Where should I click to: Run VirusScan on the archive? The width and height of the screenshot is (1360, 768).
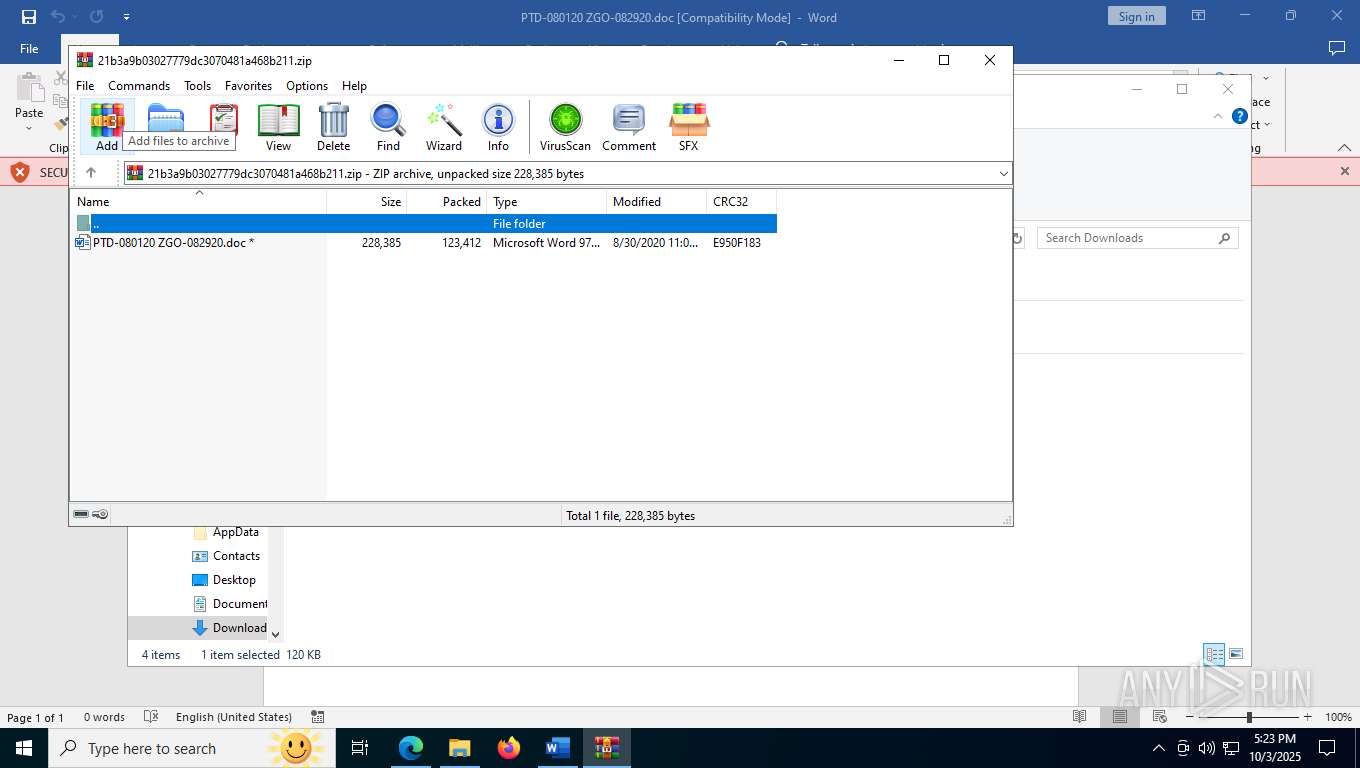pyautogui.click(x=565, y=127)
